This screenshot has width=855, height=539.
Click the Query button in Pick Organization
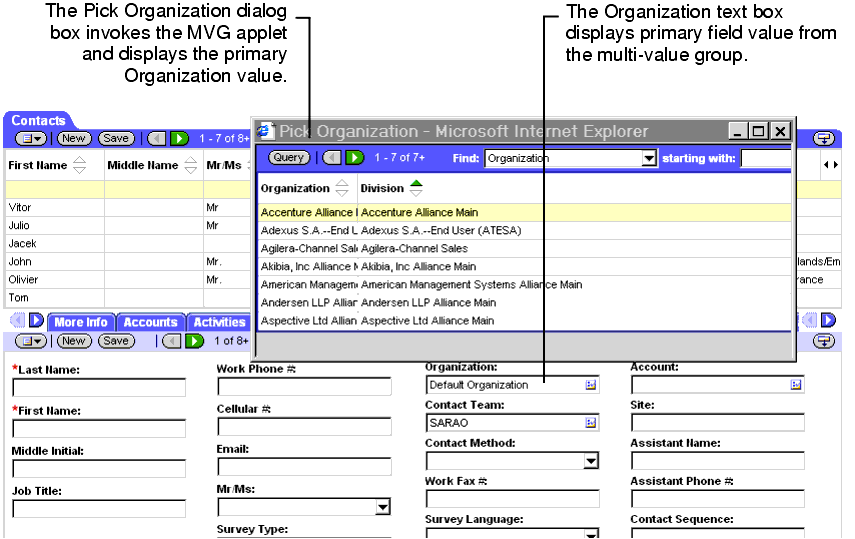288,158
